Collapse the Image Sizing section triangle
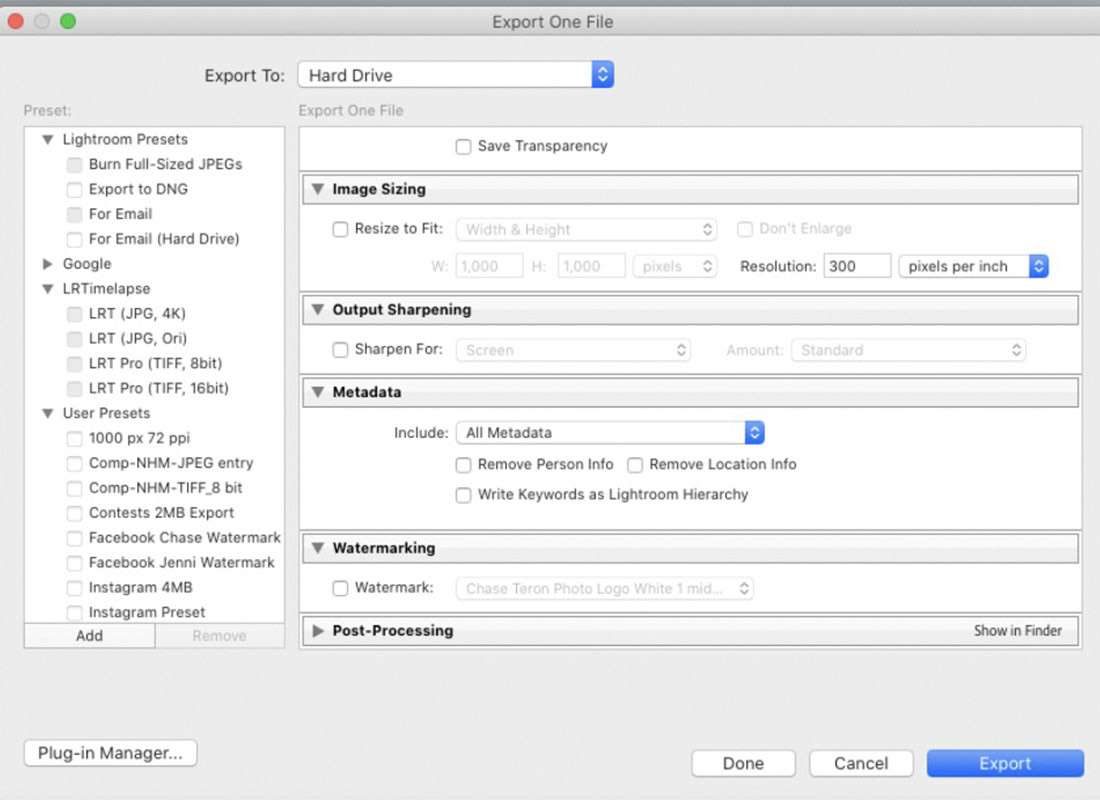1100x800 pixels. 317,189
